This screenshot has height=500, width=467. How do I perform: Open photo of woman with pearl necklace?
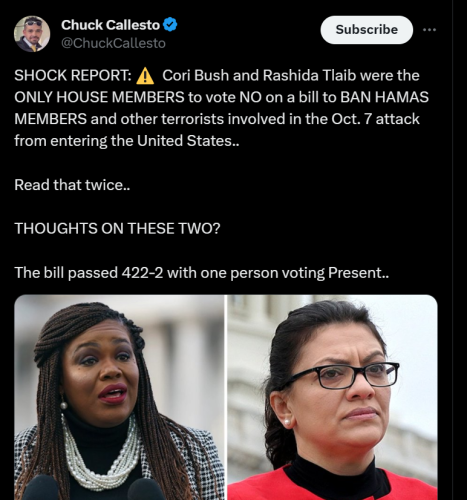(x=119, y=397)
